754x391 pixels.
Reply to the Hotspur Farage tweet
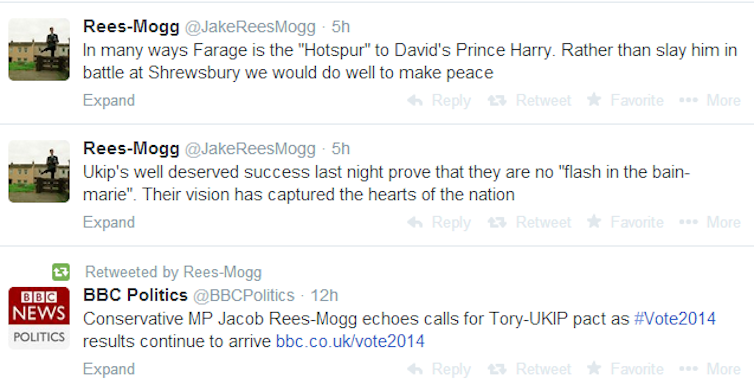(x=439, y=101)
